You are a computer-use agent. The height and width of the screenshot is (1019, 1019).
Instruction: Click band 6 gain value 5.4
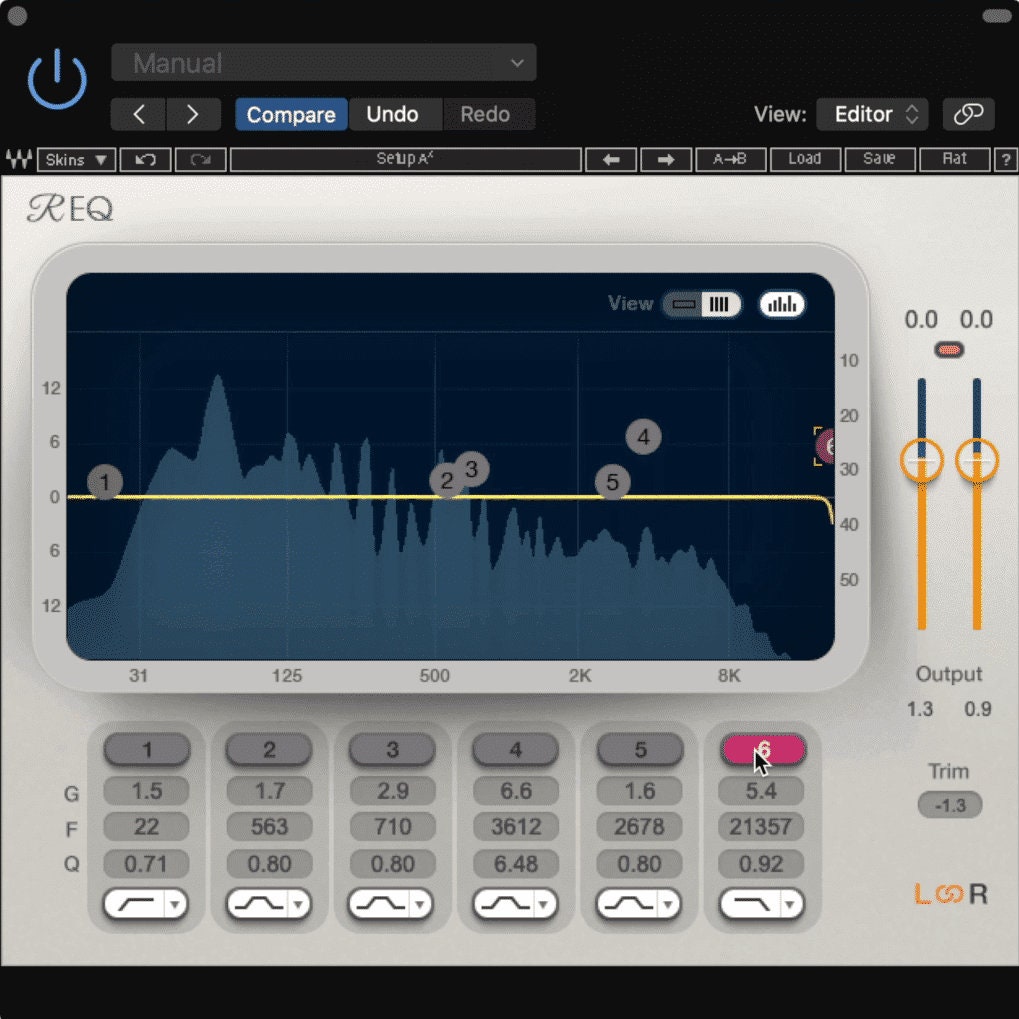tap(761, 791)
